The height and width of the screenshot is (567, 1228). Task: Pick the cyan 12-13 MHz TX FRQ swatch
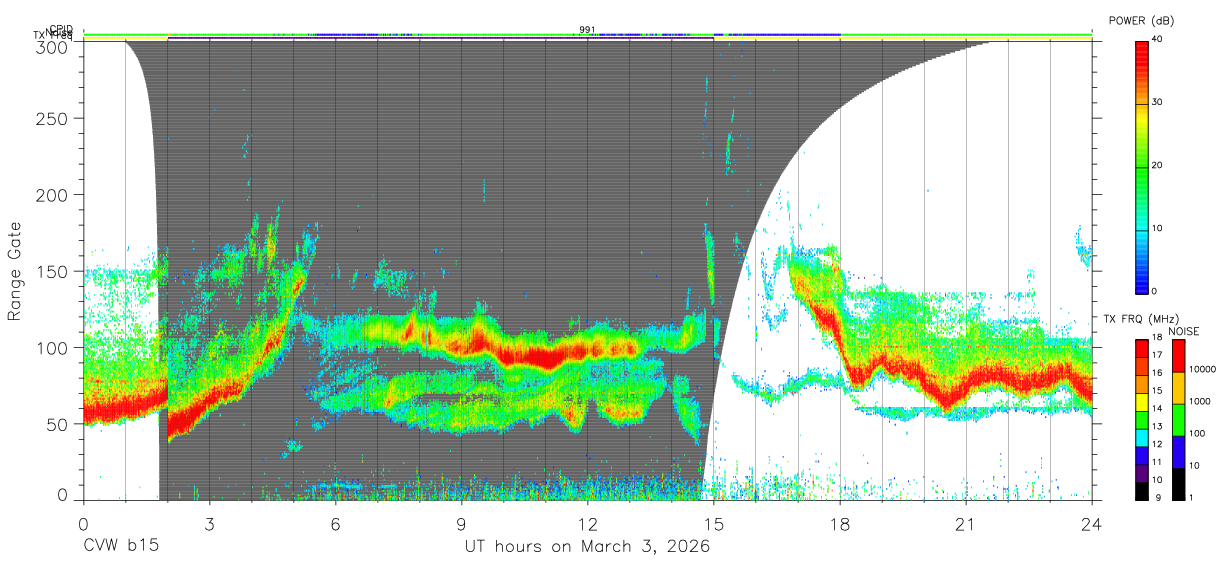[x=1142, y=438]
